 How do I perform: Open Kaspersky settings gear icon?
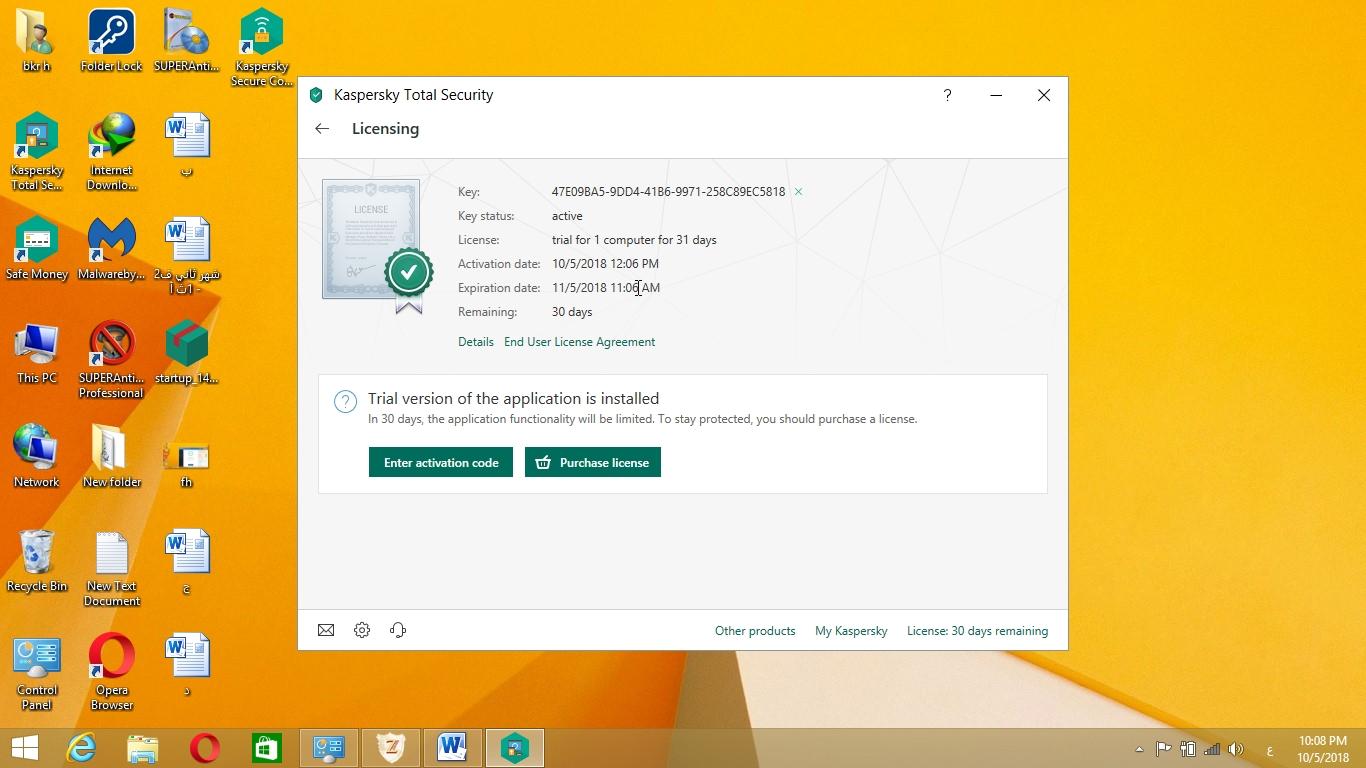pyautogui.click(x=362, y=630)
